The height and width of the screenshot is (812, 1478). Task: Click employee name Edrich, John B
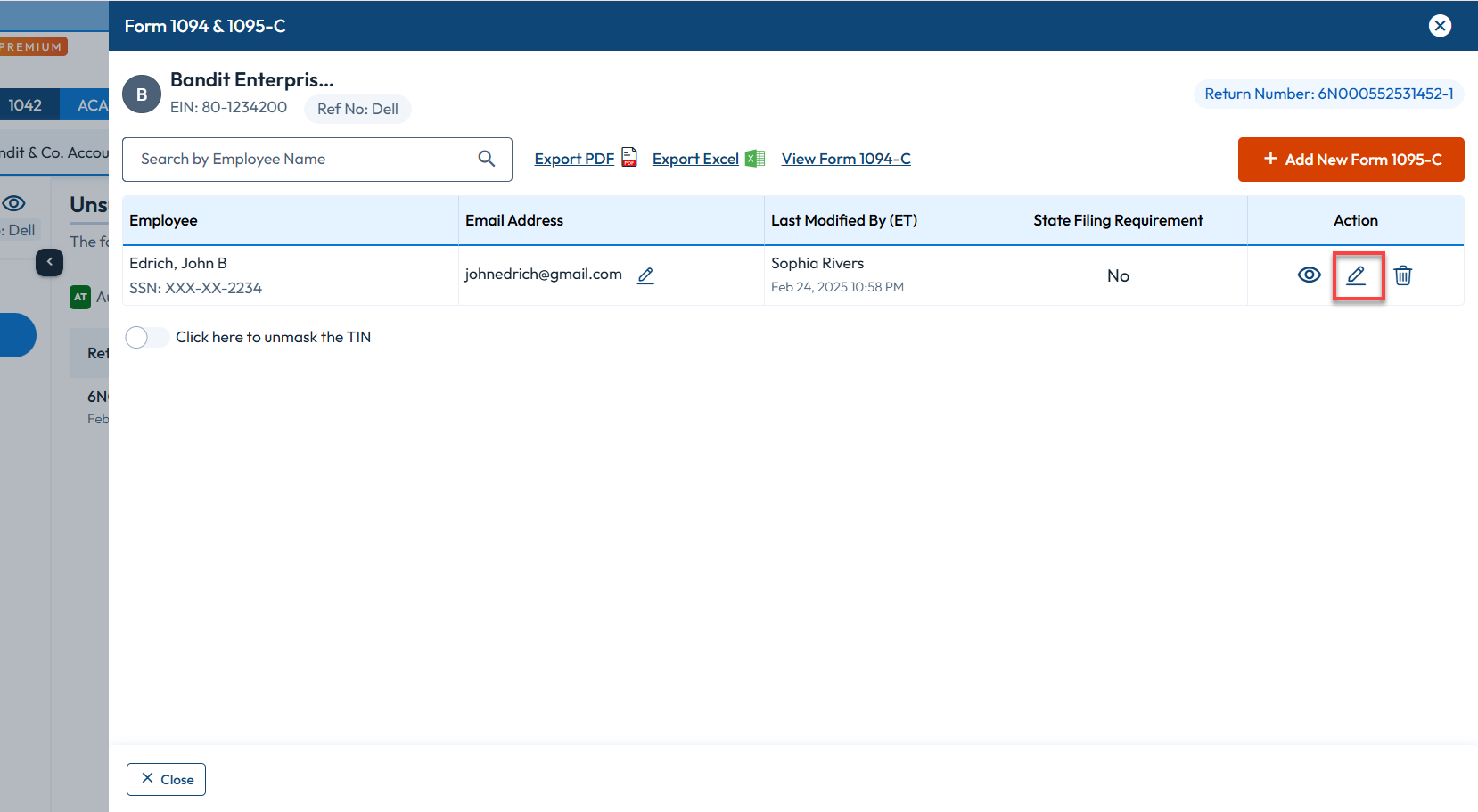click(178, 263)
